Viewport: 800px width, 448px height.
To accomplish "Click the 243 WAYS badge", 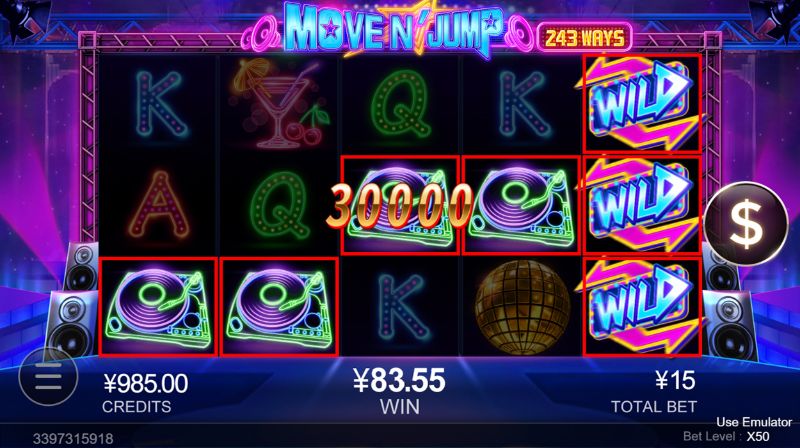I will click(585, 38).
